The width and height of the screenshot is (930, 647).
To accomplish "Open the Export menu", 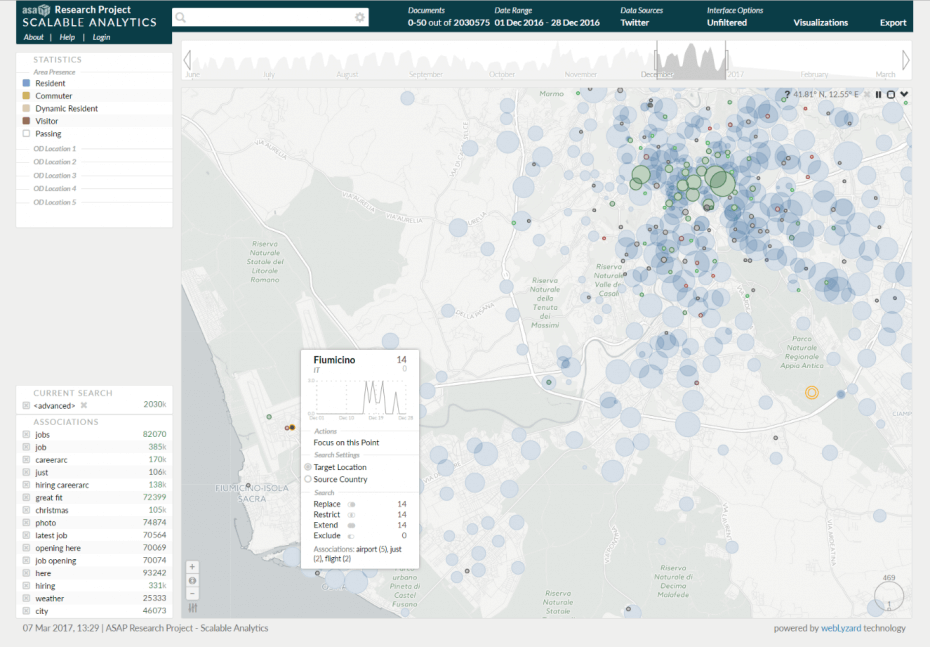I will coord(893,22).
